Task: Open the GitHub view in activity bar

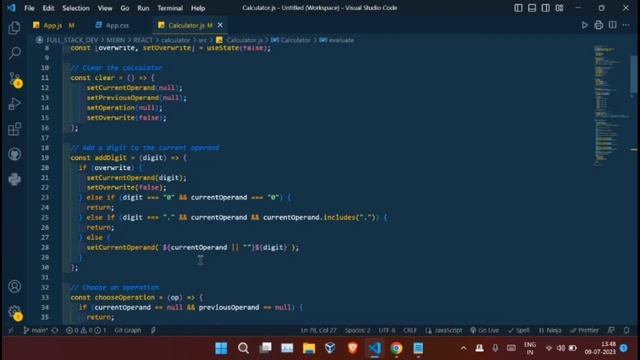Action: (15, 154)
